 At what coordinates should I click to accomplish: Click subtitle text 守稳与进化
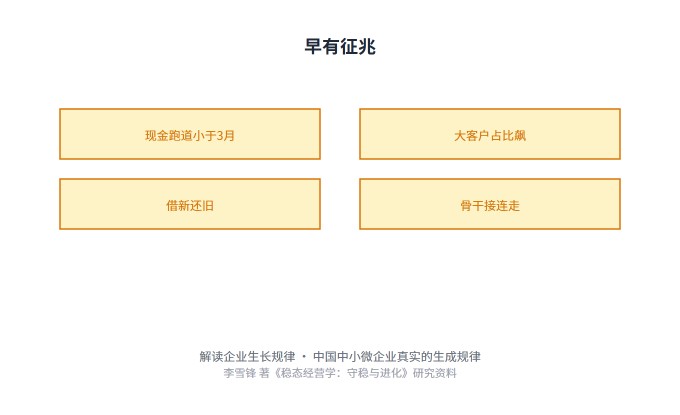[373, 373]
